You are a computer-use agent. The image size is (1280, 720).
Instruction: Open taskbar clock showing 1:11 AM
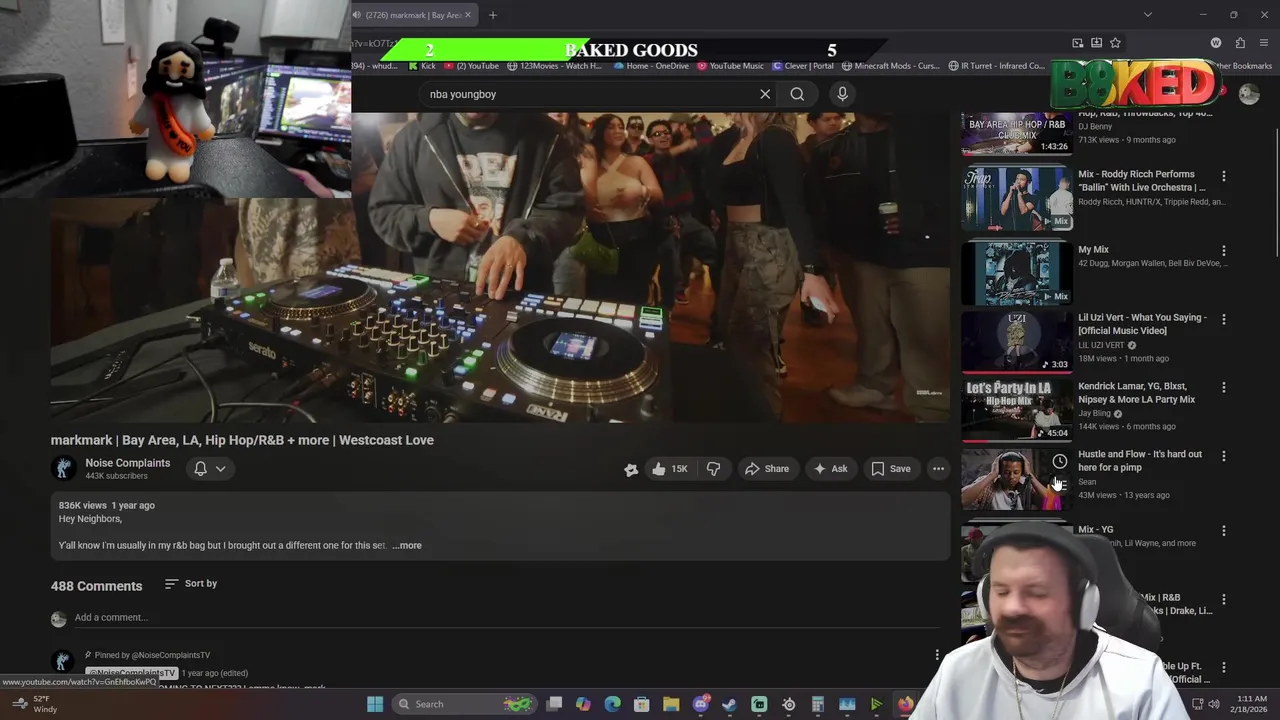(x=1251, y=704)
